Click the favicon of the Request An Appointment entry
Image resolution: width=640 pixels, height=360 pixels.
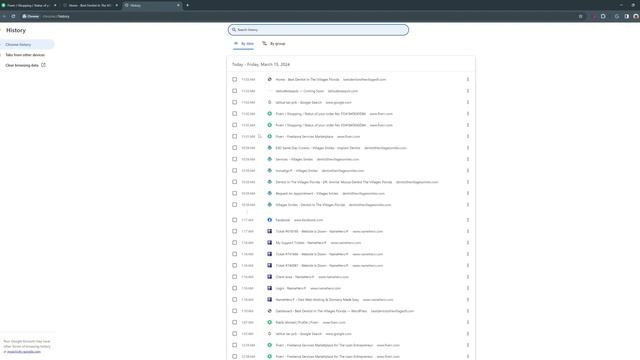269,193
